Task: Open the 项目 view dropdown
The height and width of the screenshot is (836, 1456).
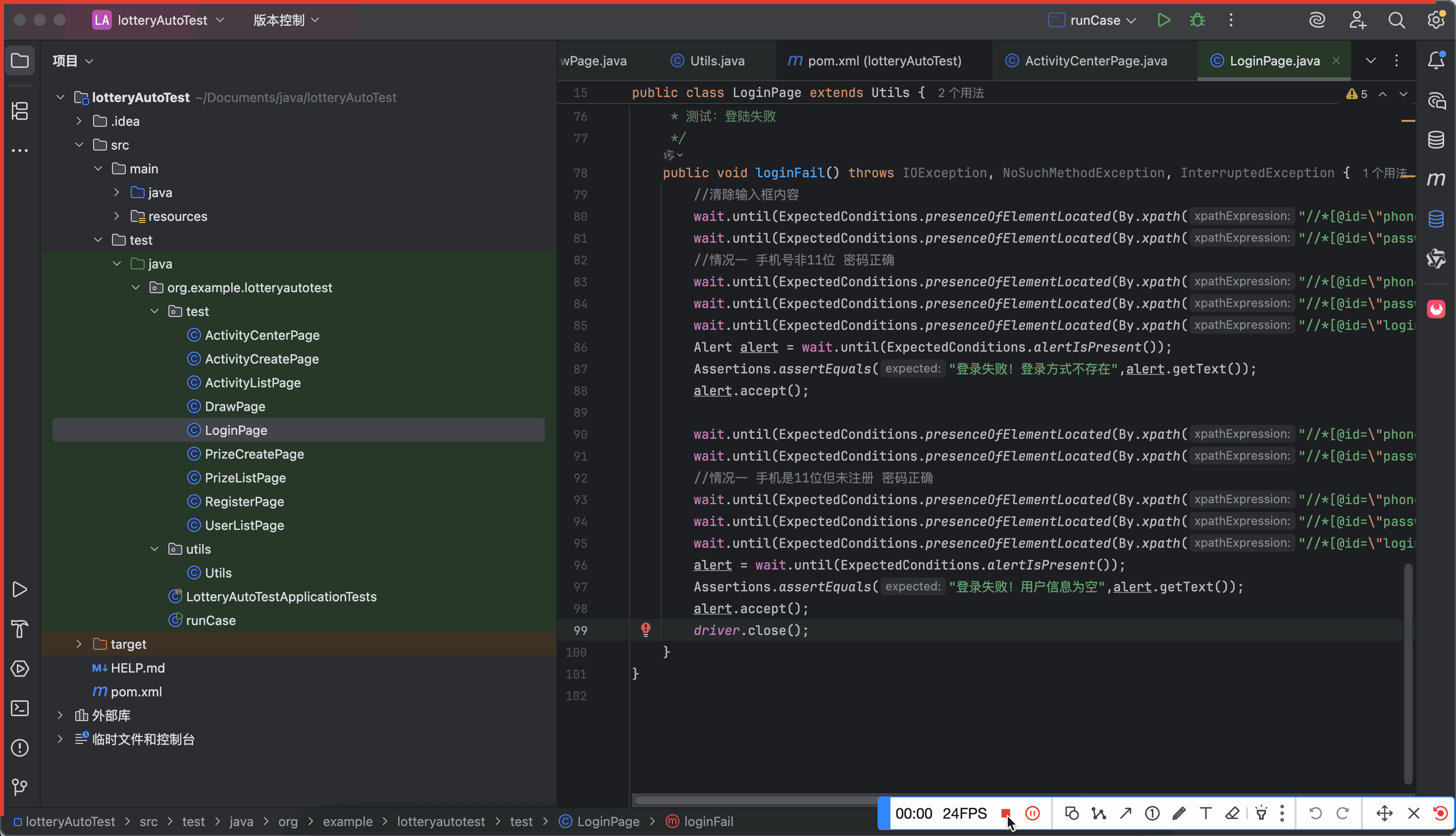Action: pos(73,60)
